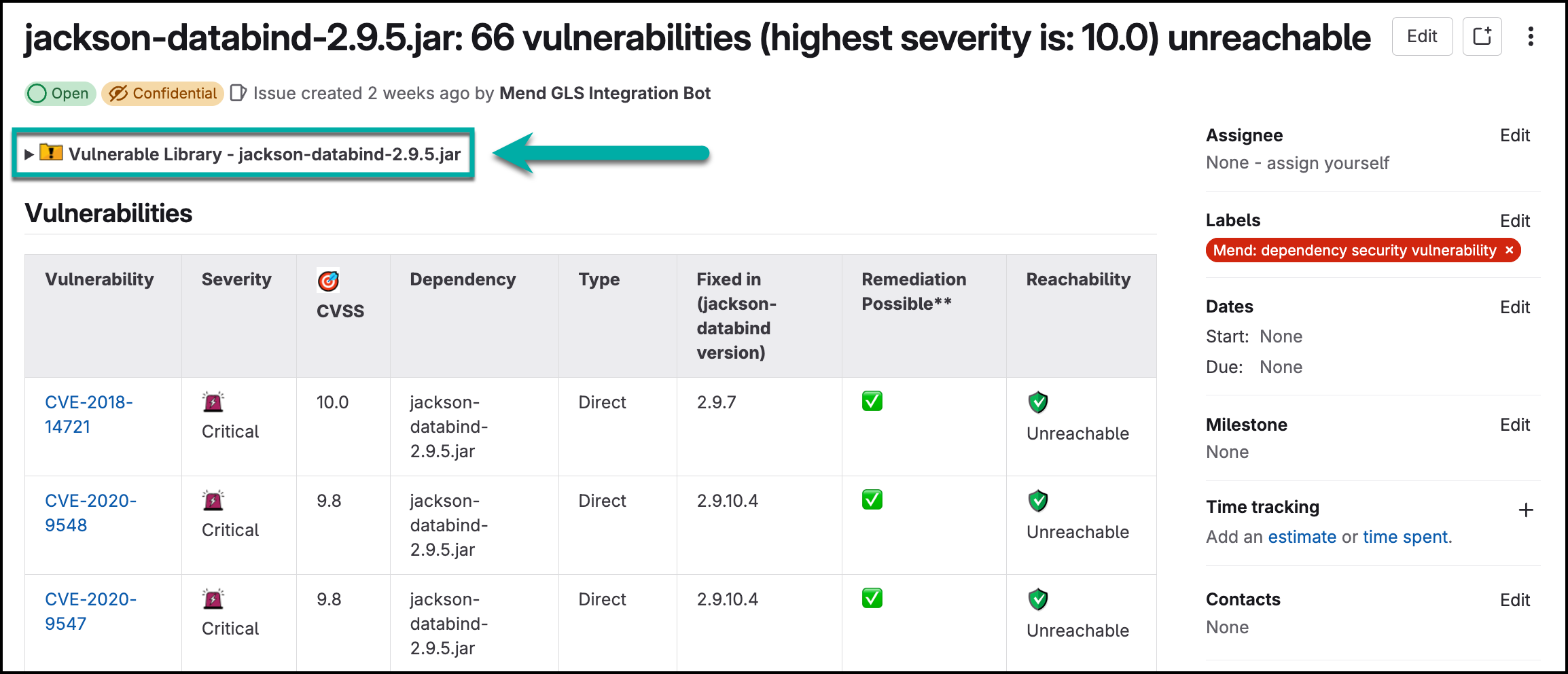This screenshot has width=1568, height=674.
Task: Edit the Labels section
Action: [1514, 221]
